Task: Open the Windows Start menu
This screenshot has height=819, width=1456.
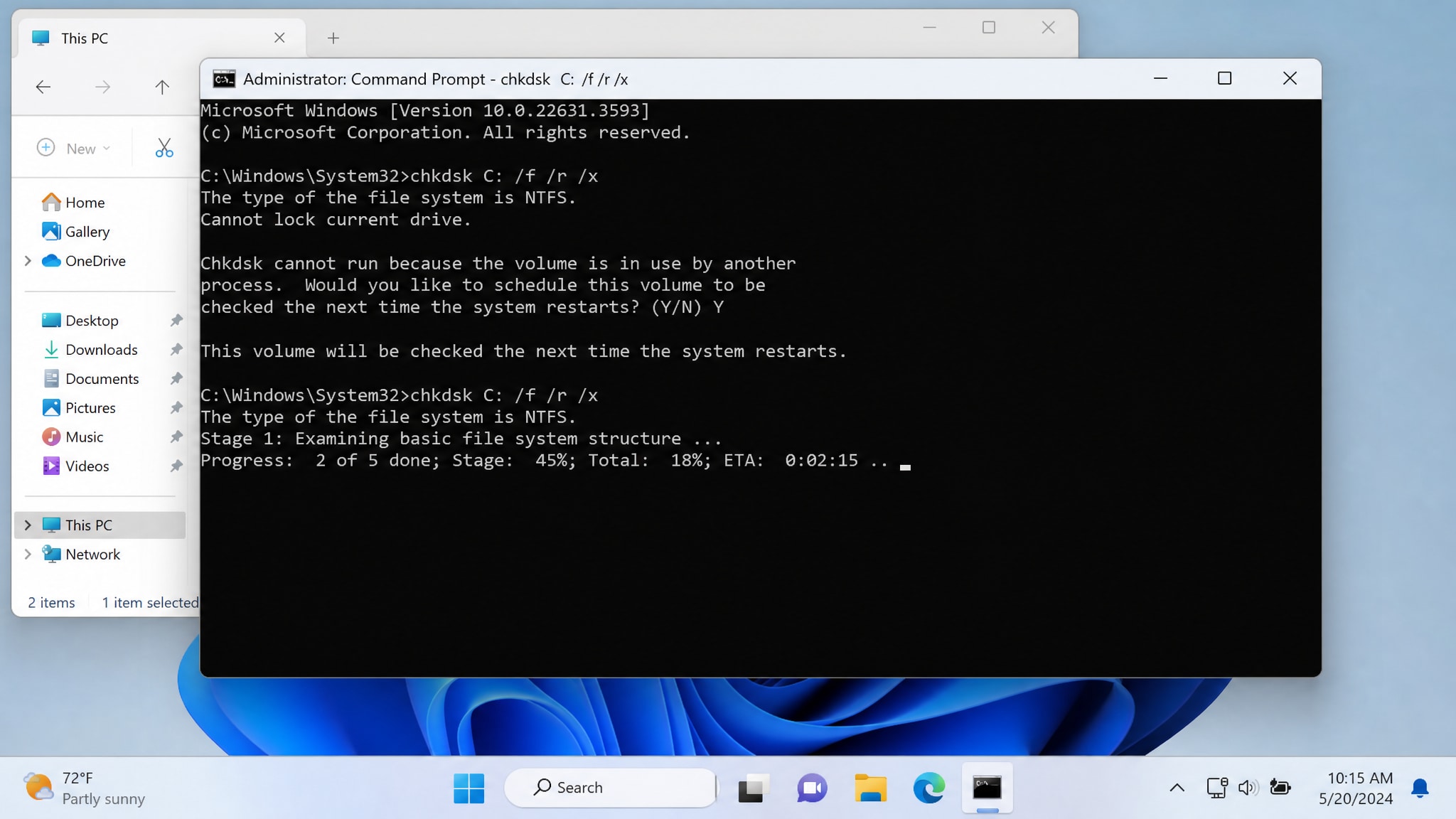Action: 469,788
